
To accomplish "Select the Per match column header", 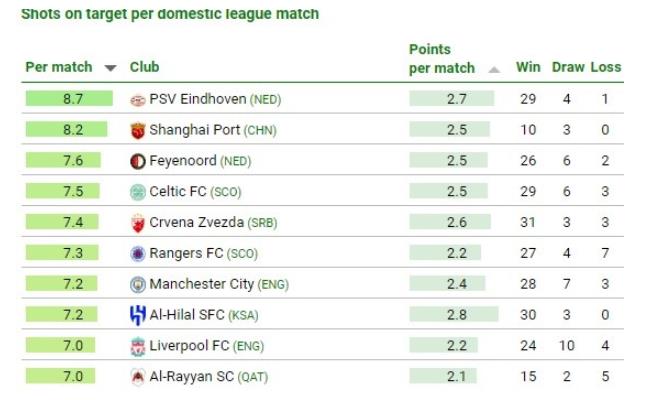I will (59, 67).
